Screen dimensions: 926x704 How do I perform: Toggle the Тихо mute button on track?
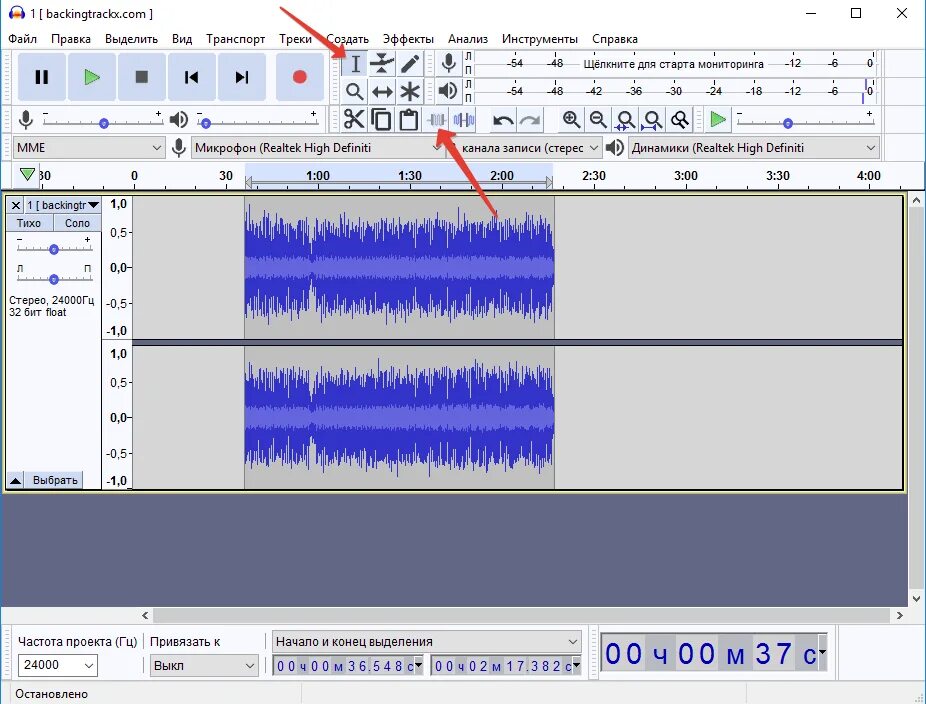pos(29,223)
